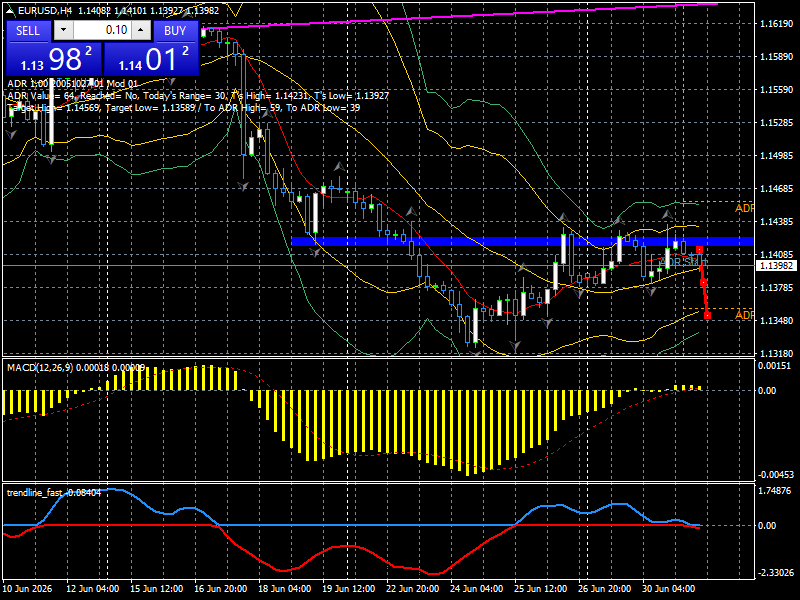Click the 24 Jun 04:00 time label

click(x=477, y=588)
